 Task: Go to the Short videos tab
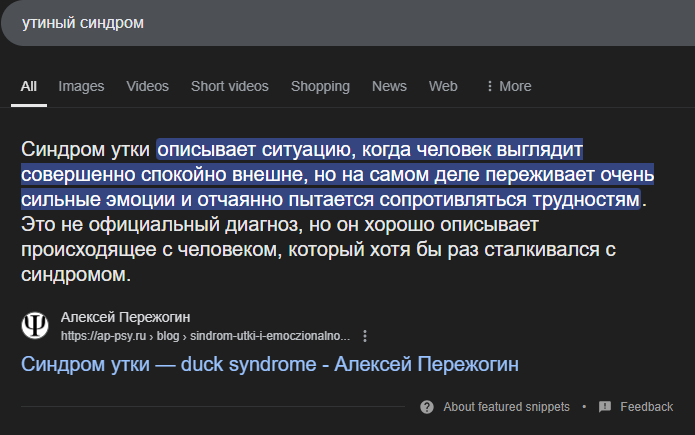point(230,86)
